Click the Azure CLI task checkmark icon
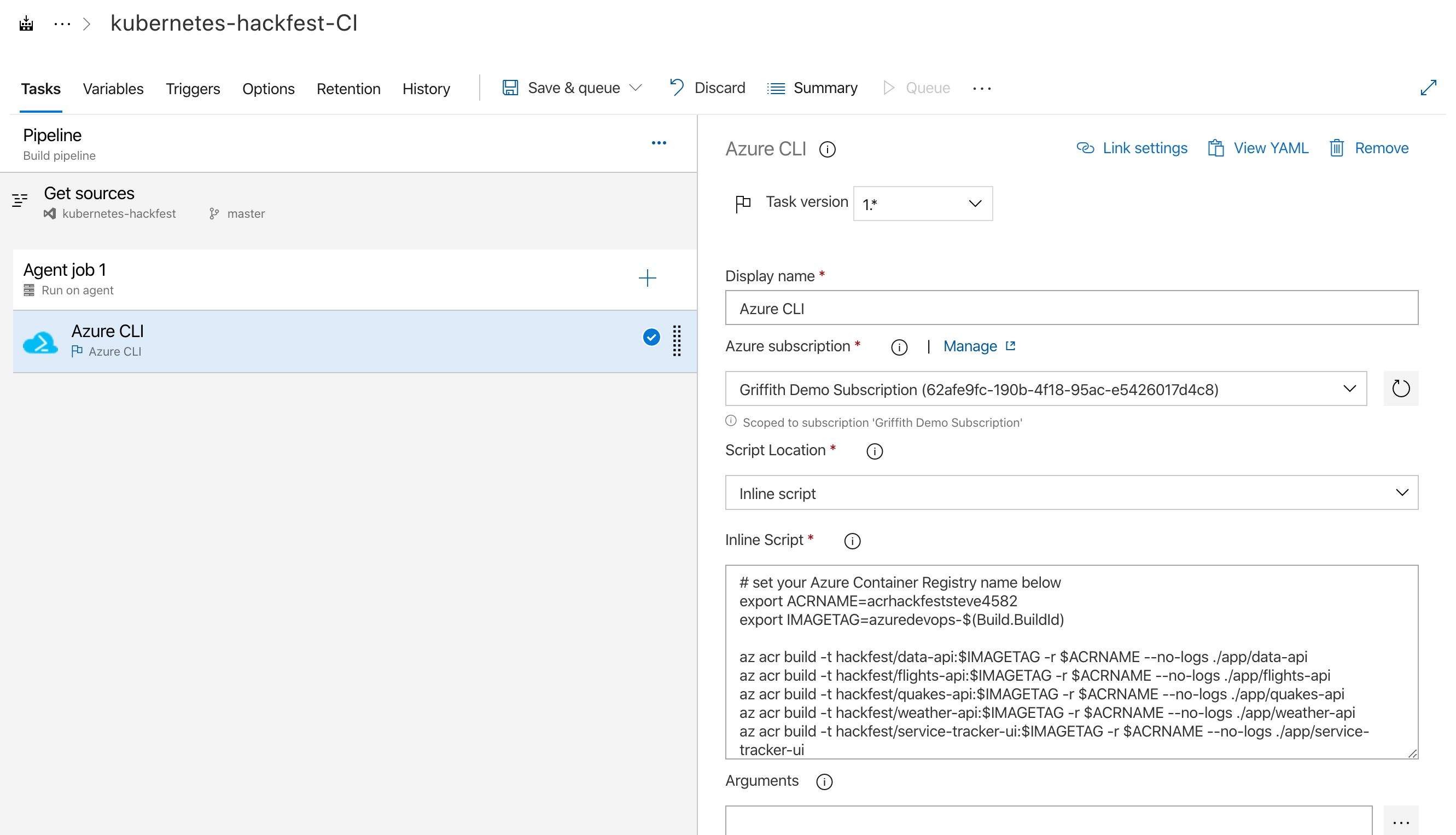The image size is (1456, 835). pyautogui.click(x=651, y=337)
